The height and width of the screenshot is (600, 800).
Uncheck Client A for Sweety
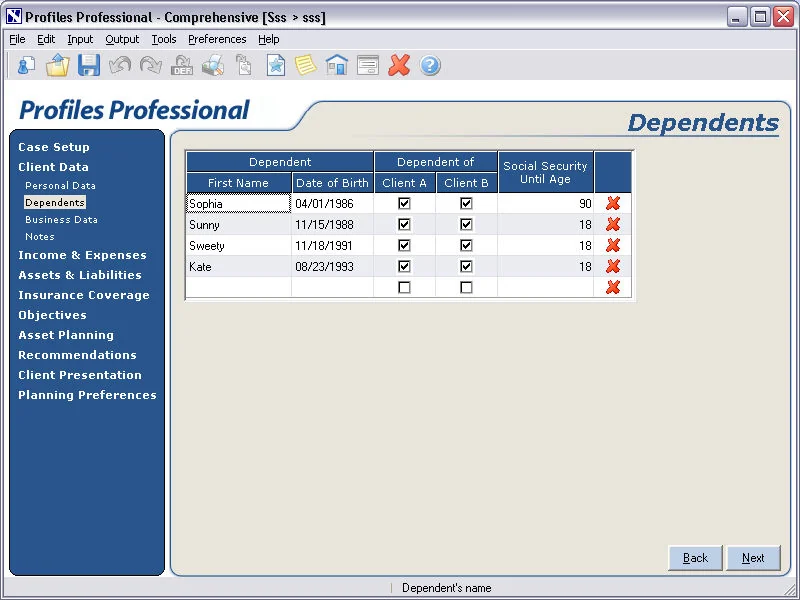(404, 245)
